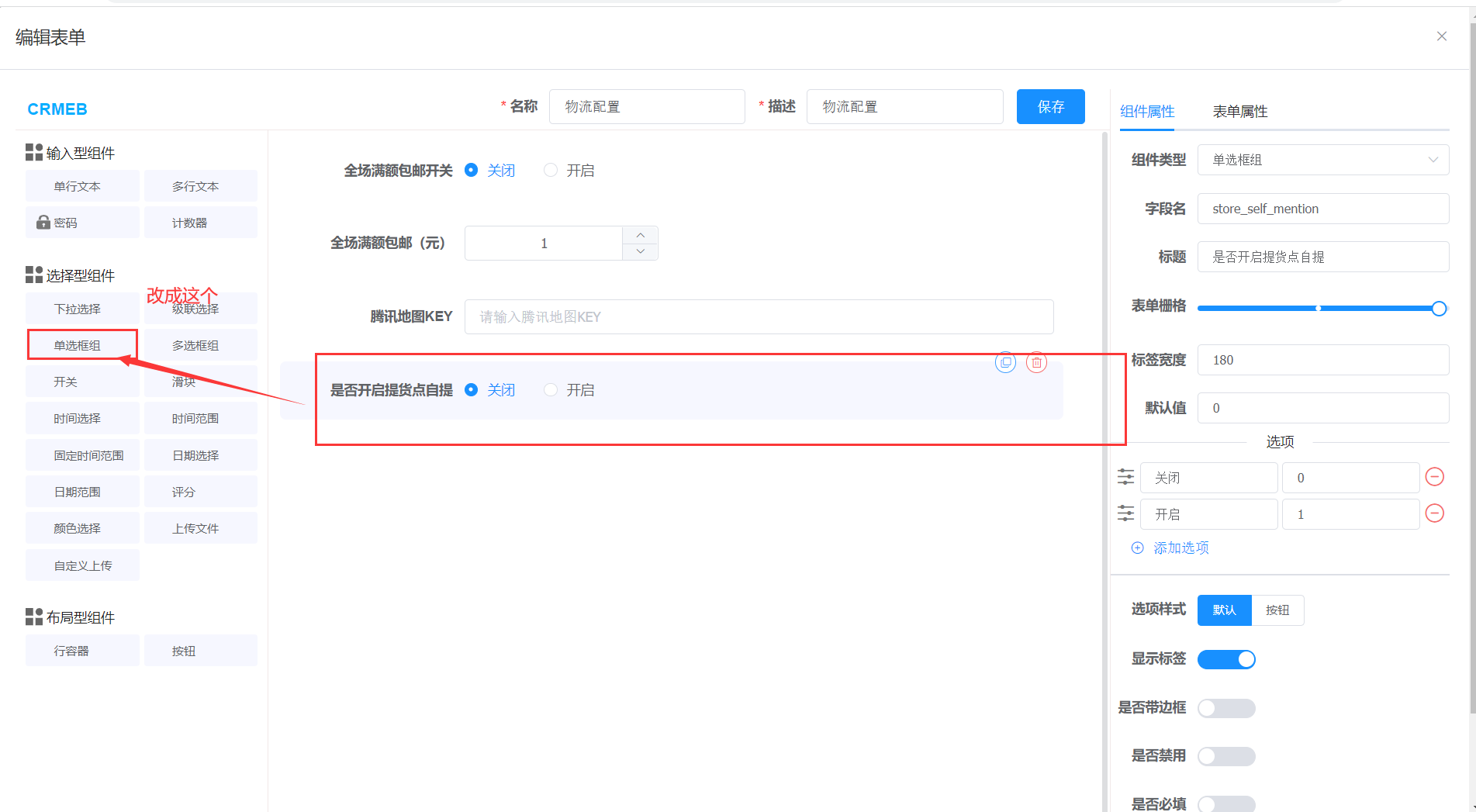Toggle the 是否禁用 switch
Screen dimensions: 1476x812
pos(1226,756)
